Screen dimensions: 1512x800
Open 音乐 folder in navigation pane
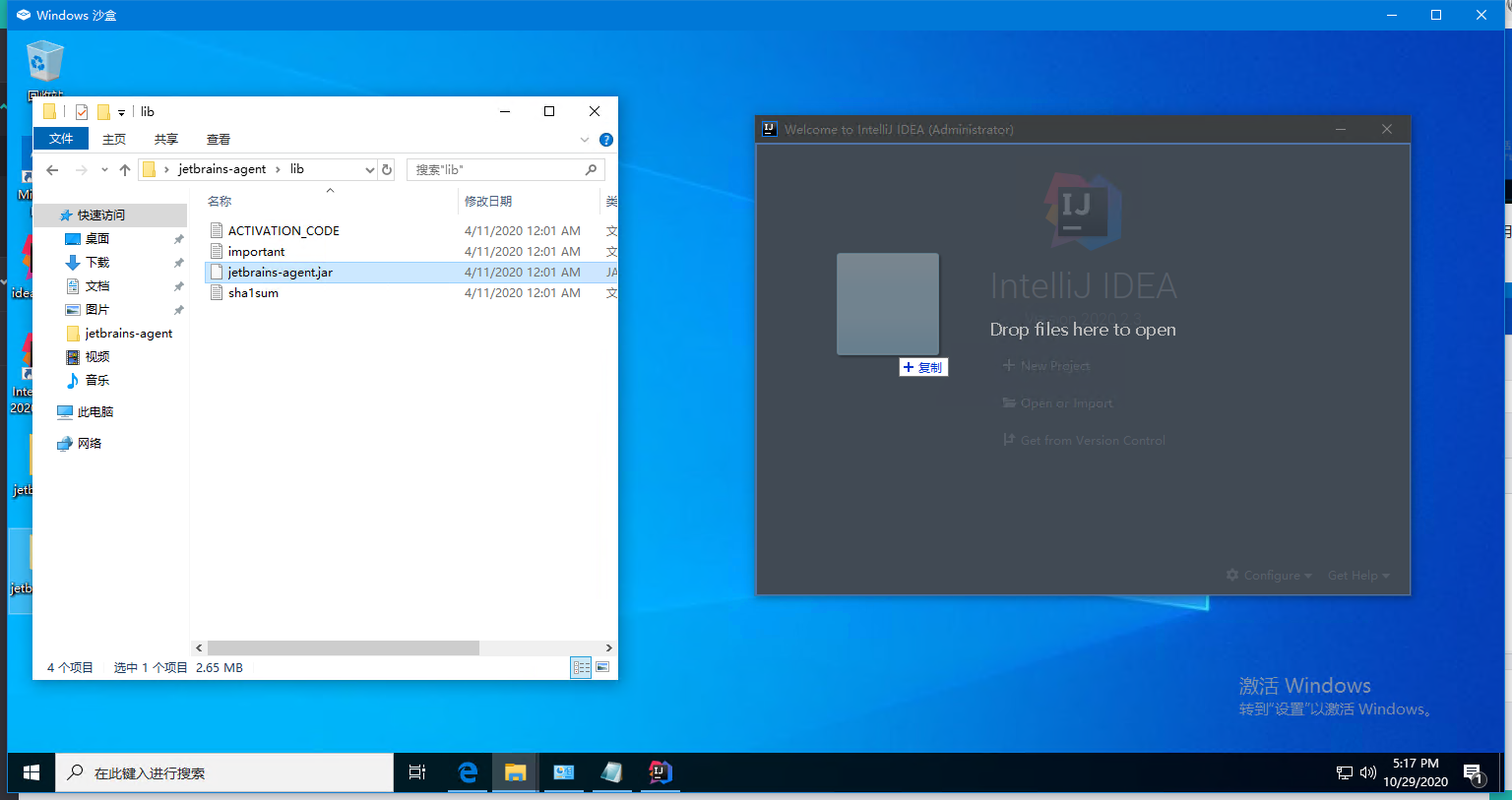[x=96, y=380]
